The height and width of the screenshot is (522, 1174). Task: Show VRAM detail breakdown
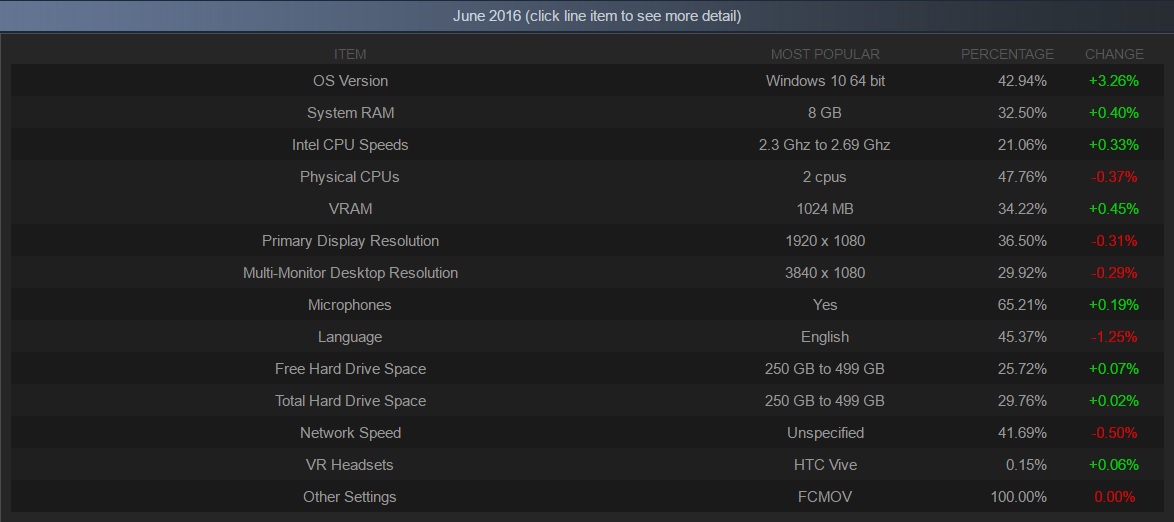coord(350,209)
